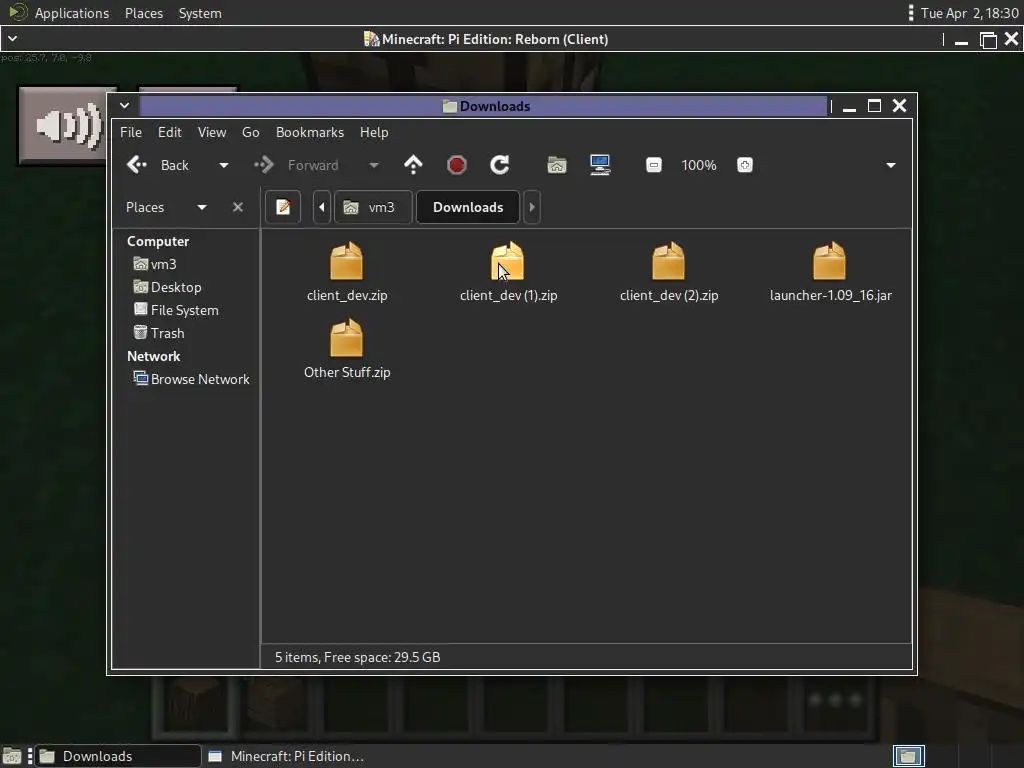Zoom out with the minus icon
Screen dimensions: 1024x768
(654, 165)
